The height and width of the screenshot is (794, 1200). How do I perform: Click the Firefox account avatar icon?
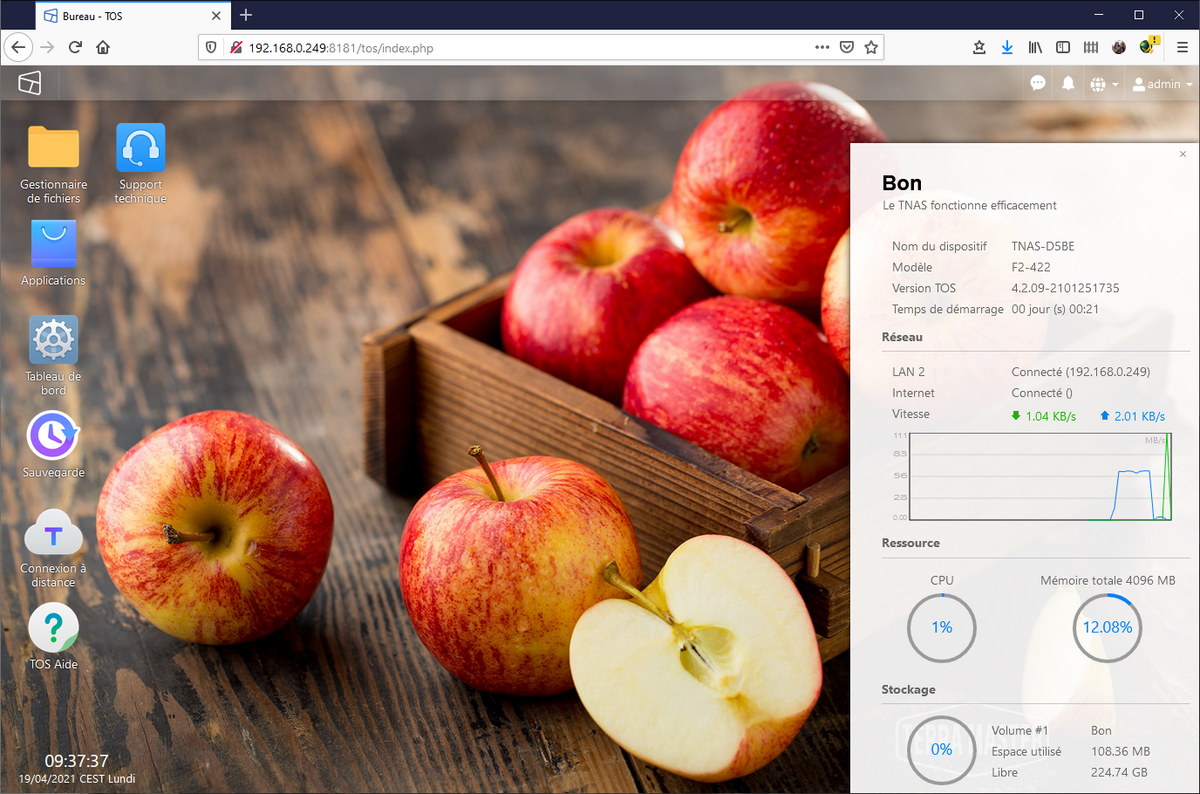click(x=1119, y=47)
